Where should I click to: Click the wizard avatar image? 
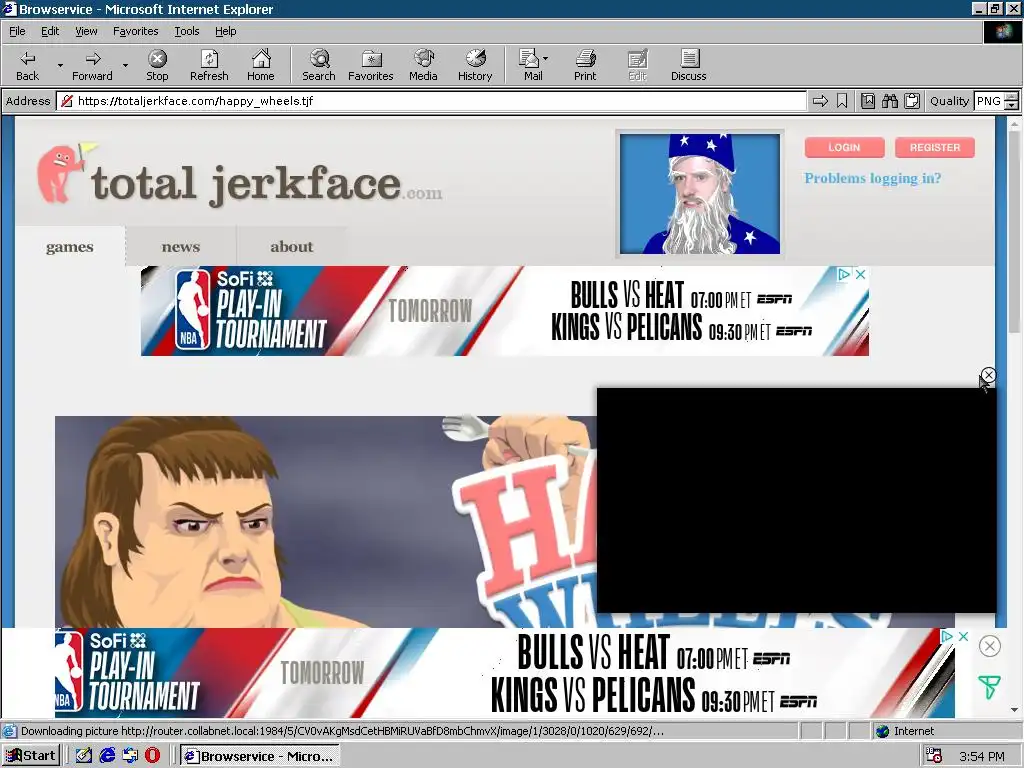[x=699, y=194]
